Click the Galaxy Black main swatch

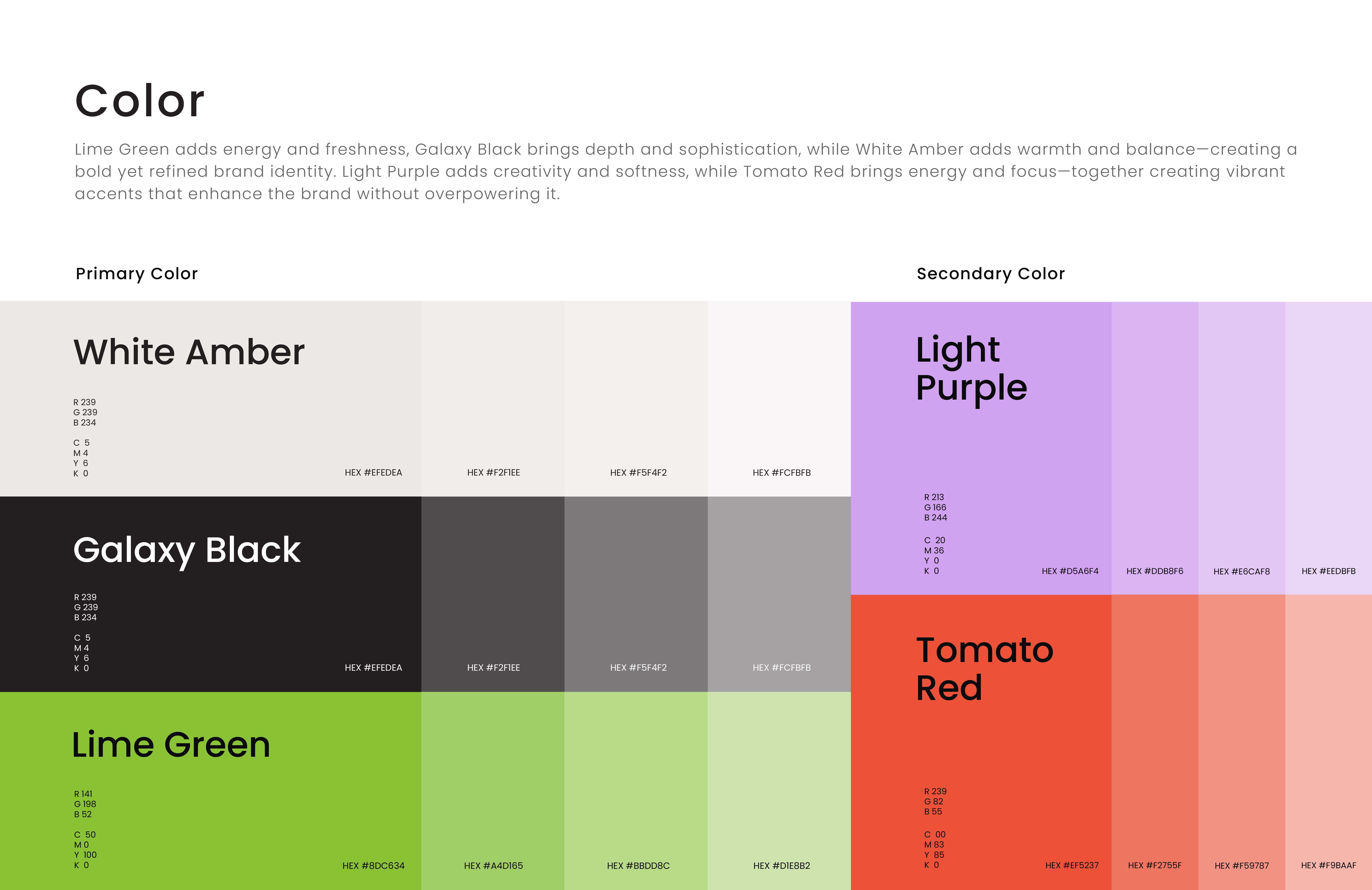pyautogui.click(x=210, y=594)
